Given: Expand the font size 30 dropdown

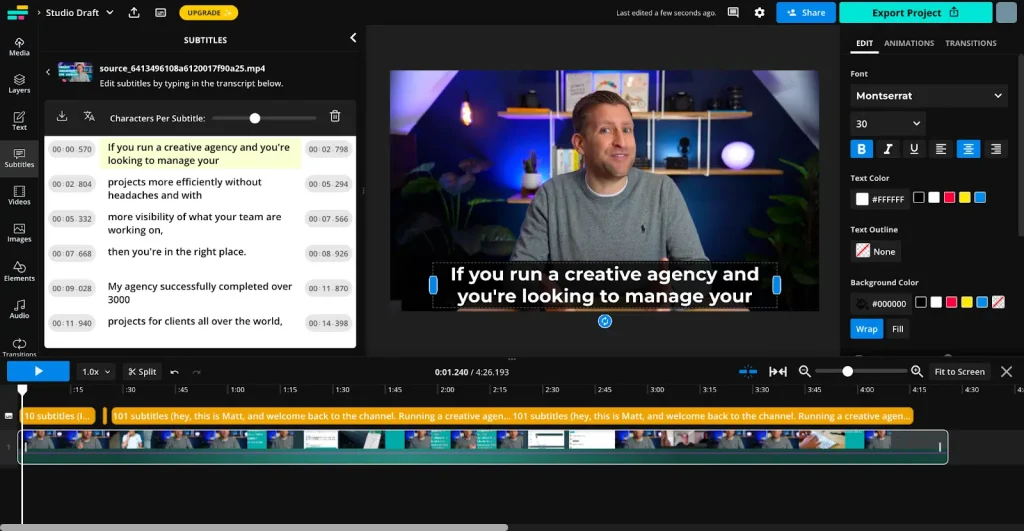Looking at the screenshot, I should pyautogui.click(x=887, y=124).
